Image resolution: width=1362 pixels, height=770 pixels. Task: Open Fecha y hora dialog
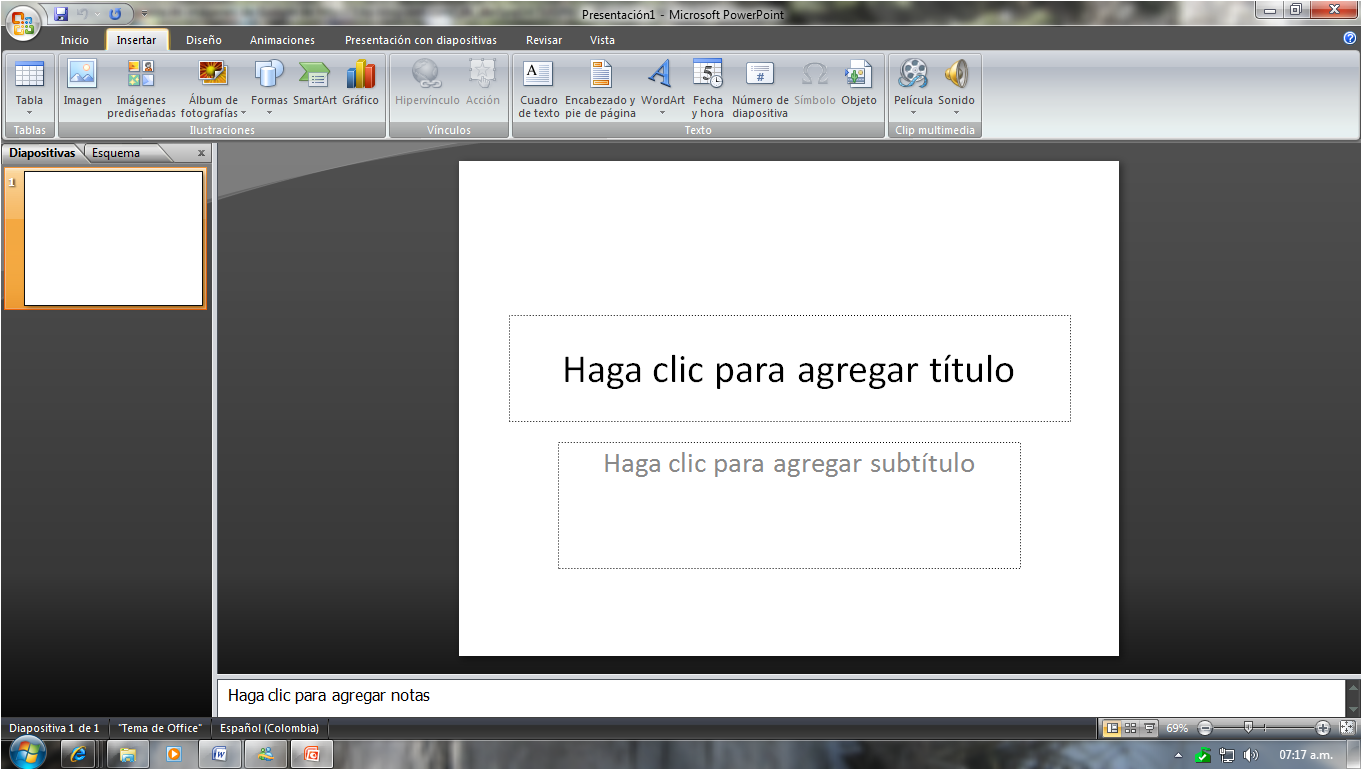coord(708,85)
